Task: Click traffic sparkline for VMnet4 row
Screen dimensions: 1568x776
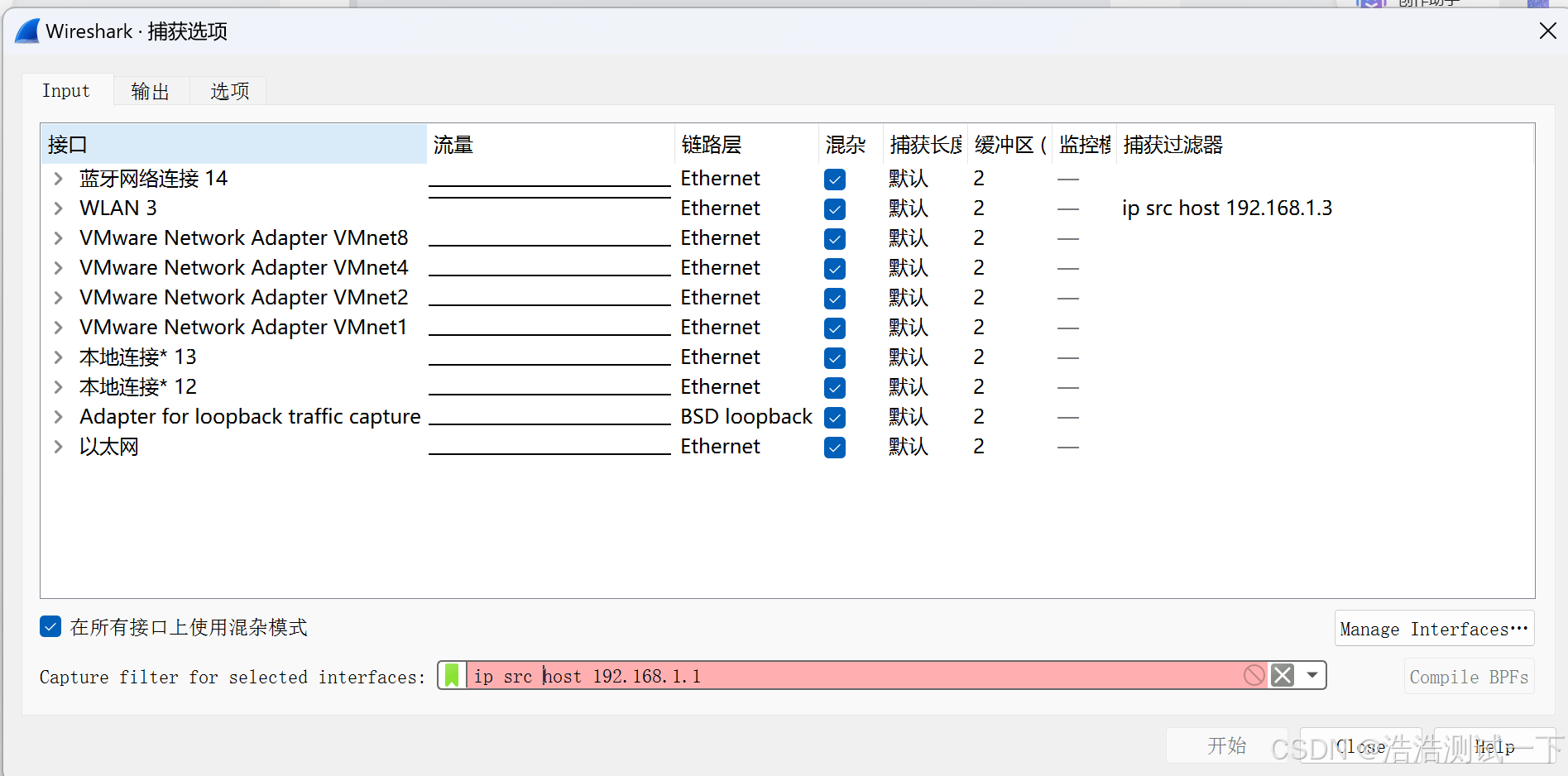Action: click(x=549, y=268)
